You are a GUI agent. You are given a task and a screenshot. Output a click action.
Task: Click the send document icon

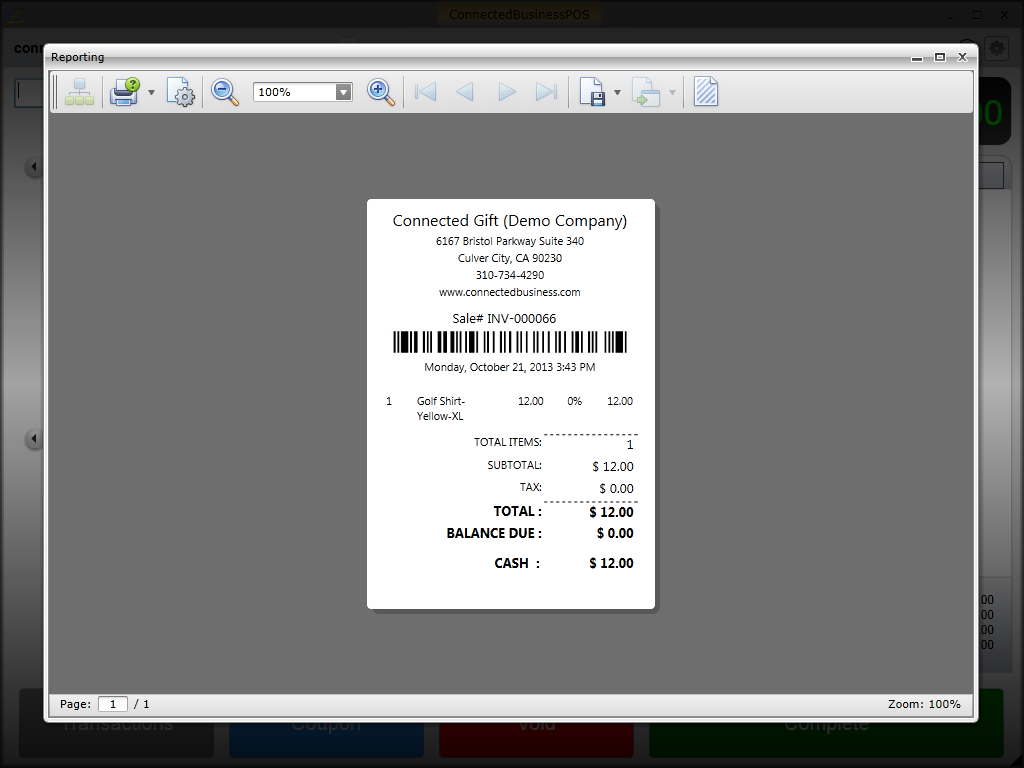click(x=646, y=93)
